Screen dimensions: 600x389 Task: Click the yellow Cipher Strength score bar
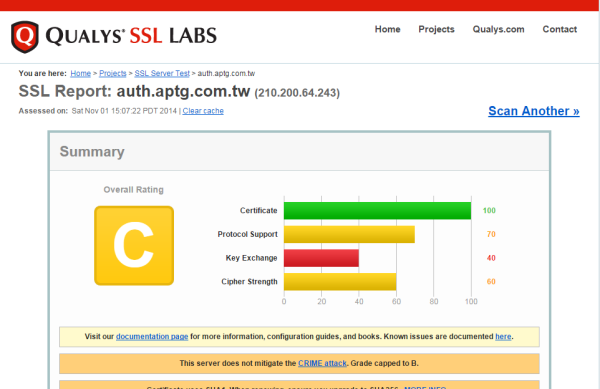(340, 282)
